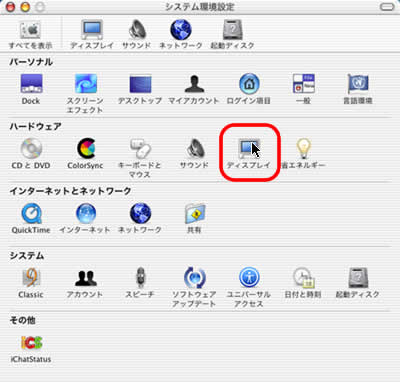The height and width of the screenshot is (382, 400).
Task: Open the CD と DVD preferences icon
Action: point(31,148)
